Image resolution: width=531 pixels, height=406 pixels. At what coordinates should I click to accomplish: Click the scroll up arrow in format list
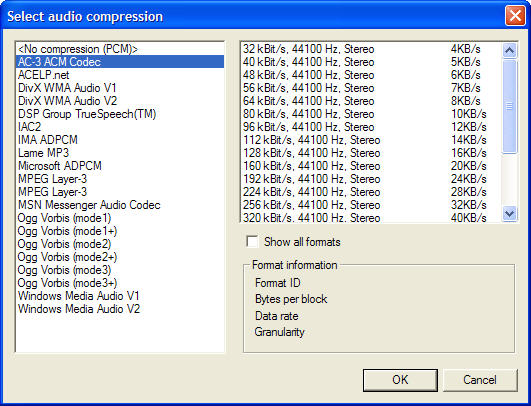pyautogui.click(x=509, y=50)
